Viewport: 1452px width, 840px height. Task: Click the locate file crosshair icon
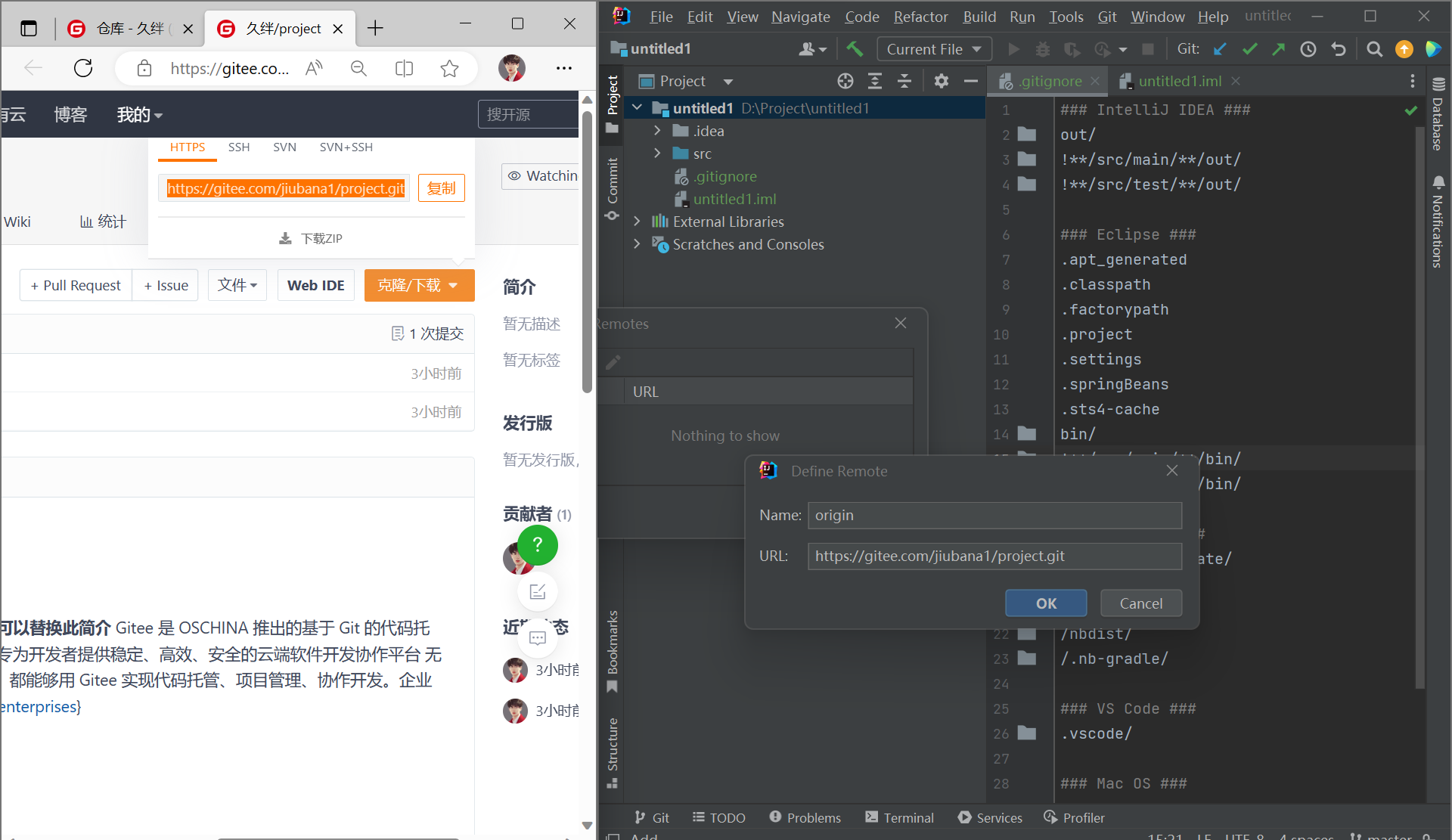[845, 81]
